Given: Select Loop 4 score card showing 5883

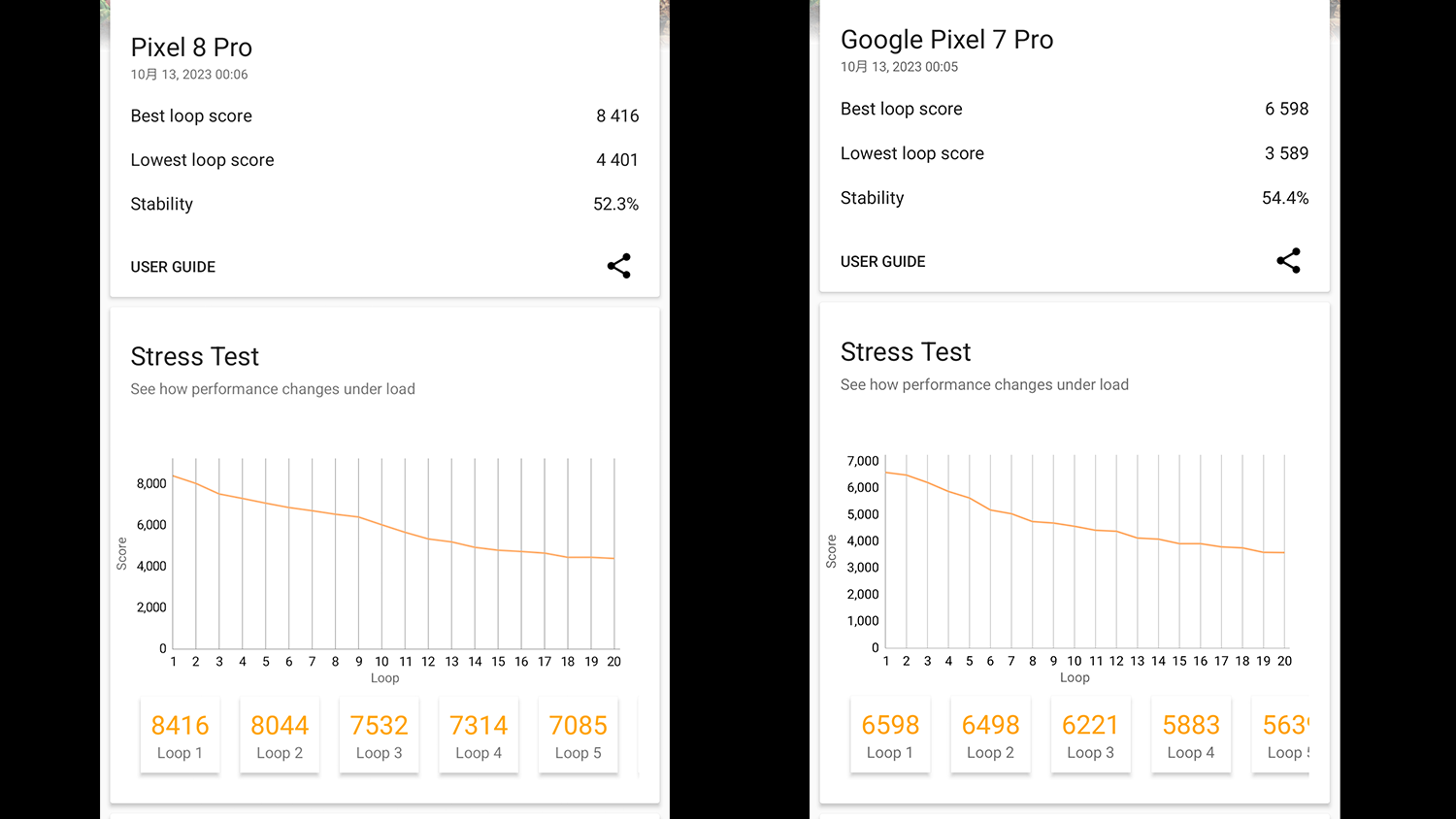Looking at the screenshot, I should pos(1191,736).
